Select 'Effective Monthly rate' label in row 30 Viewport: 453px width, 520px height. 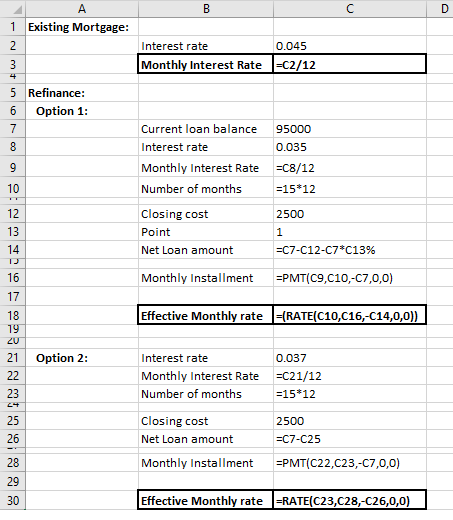[x=206, y=500]
